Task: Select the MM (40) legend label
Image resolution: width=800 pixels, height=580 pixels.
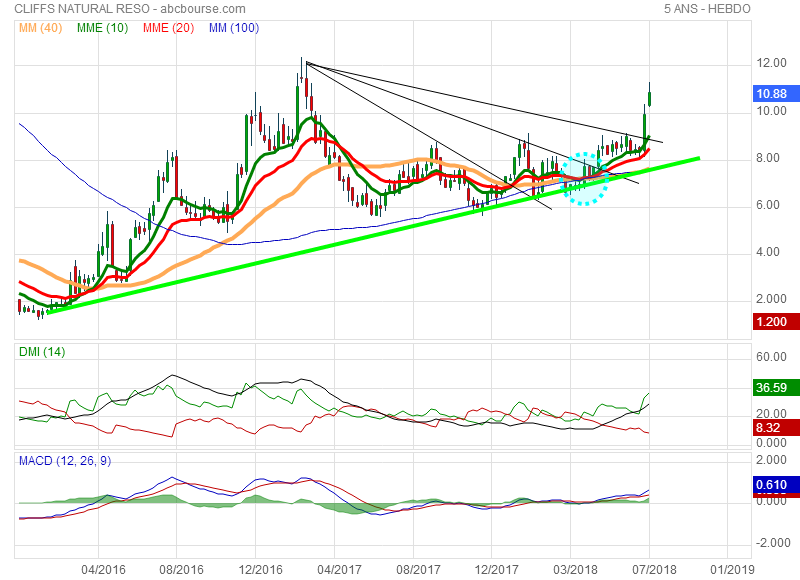Action: click(40, 28)
